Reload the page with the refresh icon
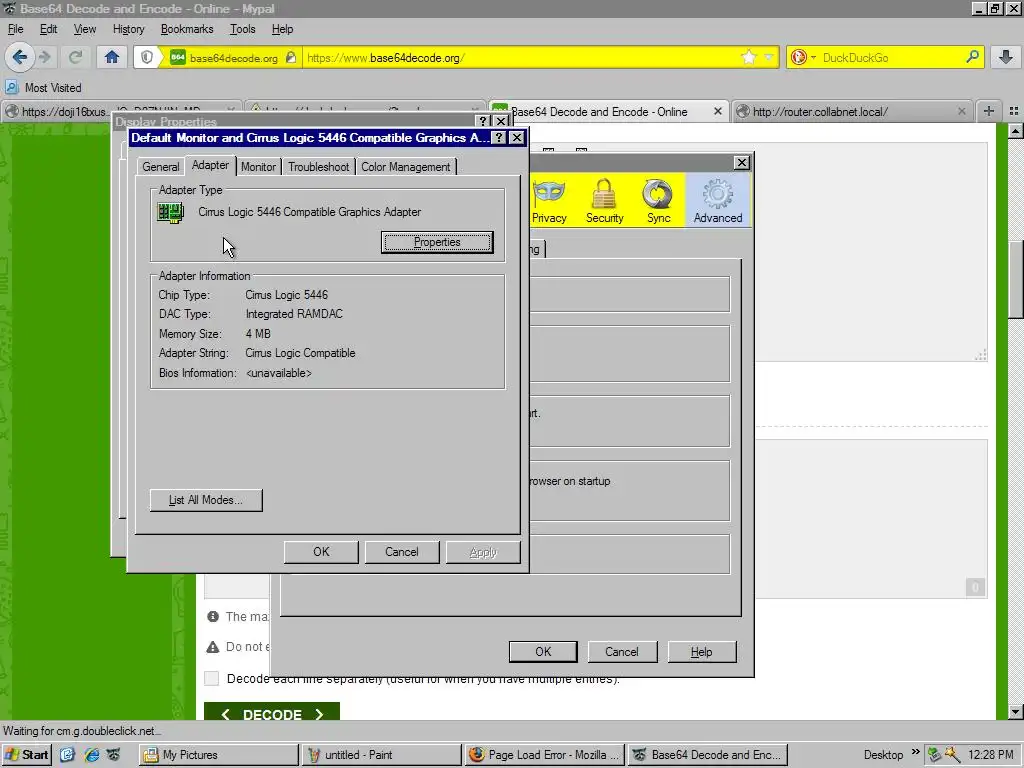The width and height of the screenshot is (1024, 768). 76,57
